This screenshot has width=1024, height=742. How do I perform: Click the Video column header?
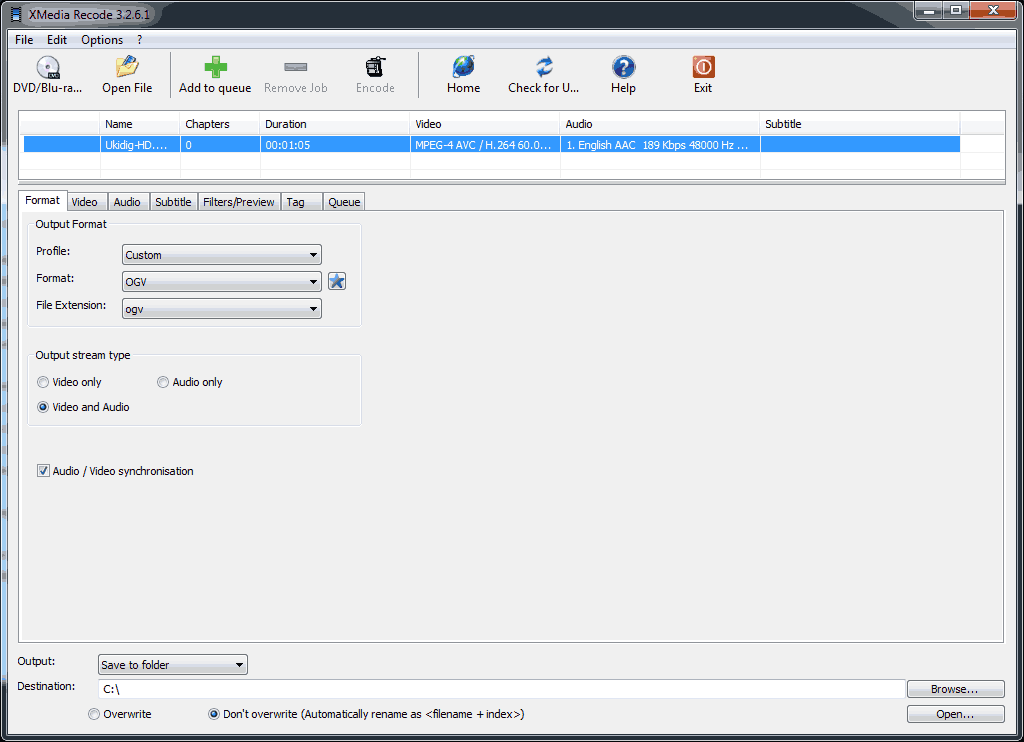pos(485,124)
